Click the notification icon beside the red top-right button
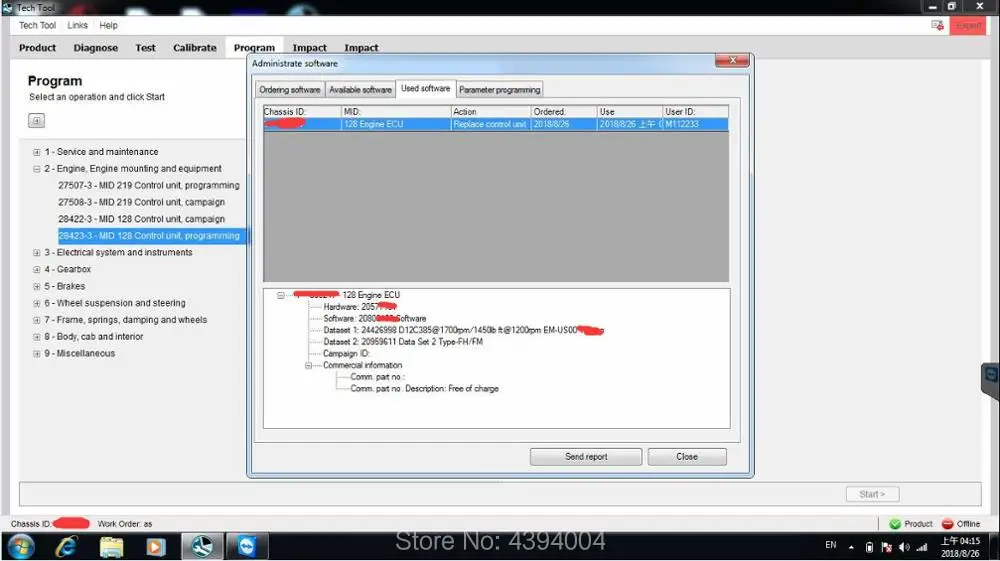The height and width of the screenshot is (561, 1000). [938, 26]
